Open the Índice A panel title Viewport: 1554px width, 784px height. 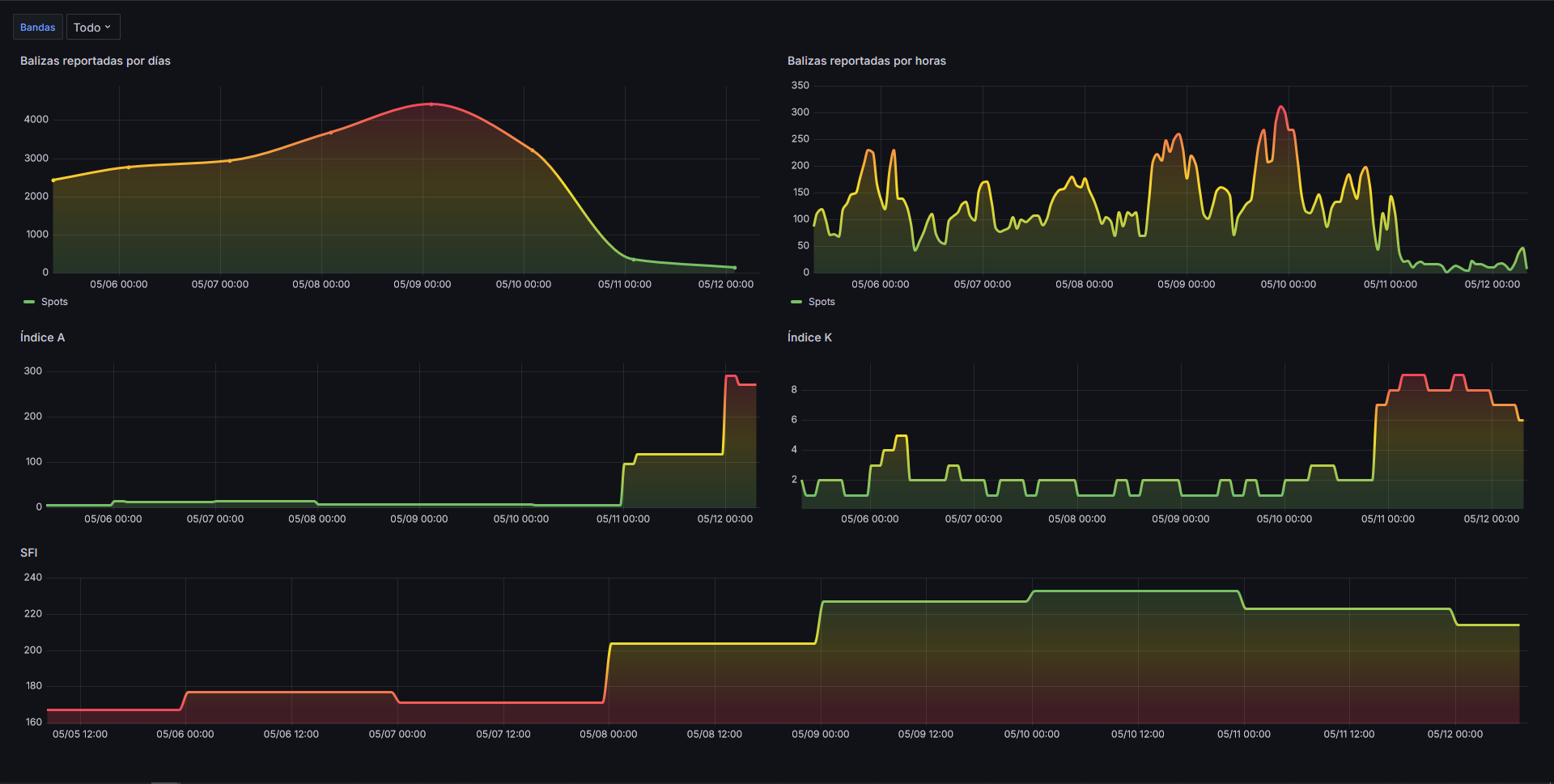click(x=42, y=337)
